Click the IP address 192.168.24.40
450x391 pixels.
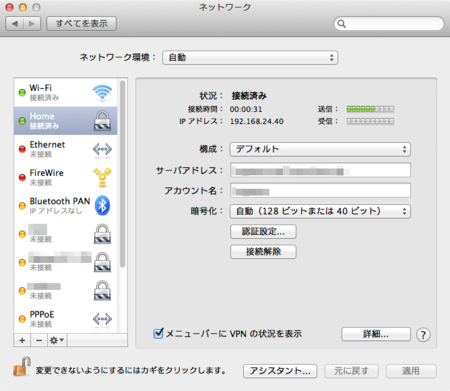pyautogui.click(x=257, y=121)
